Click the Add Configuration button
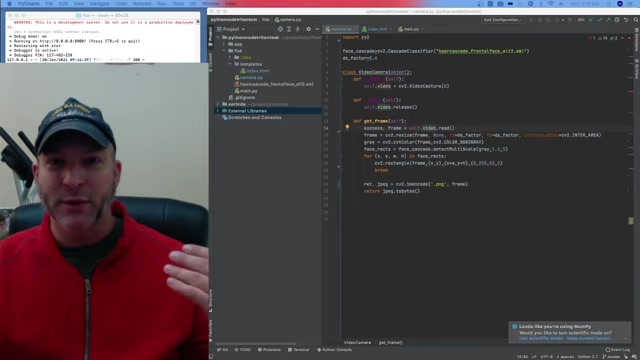 click(x=502, y=20)
